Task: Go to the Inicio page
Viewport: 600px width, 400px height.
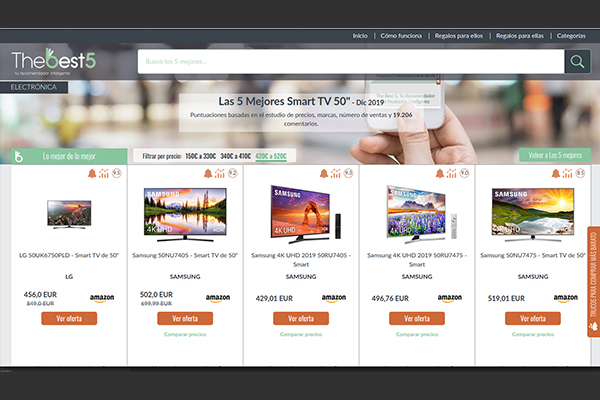Action: click(361, 36)
